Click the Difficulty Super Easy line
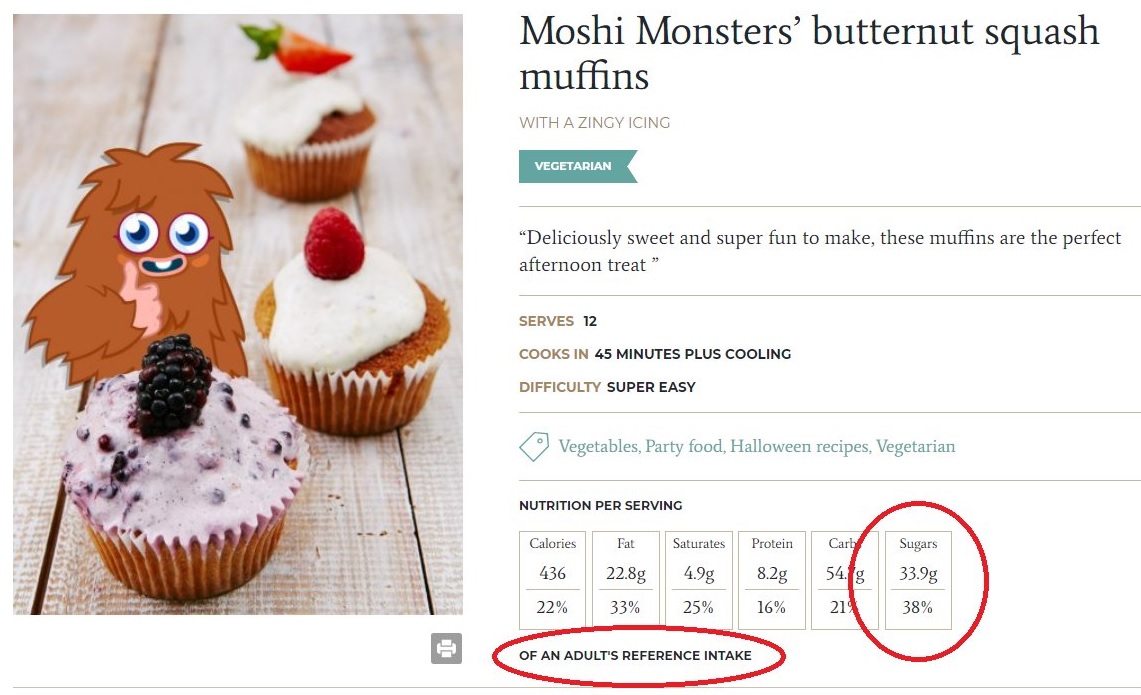1141x695 pixels. click(x=607, y=387)
